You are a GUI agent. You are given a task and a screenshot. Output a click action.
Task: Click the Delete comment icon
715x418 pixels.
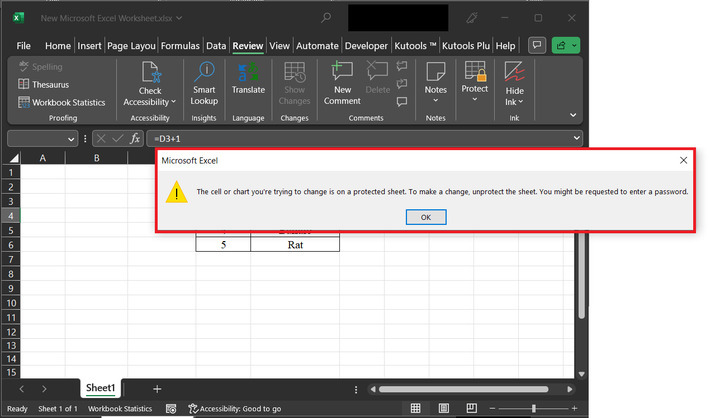pyautogui.click(x=378, y=71)
